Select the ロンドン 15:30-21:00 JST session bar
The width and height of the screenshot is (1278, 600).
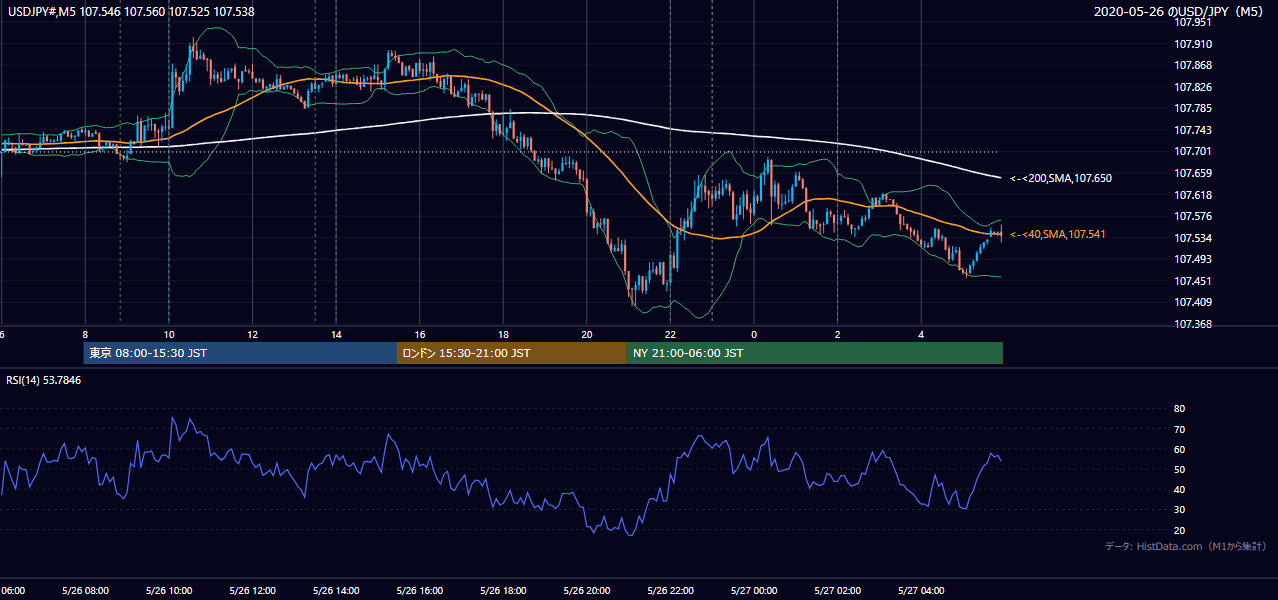[512, 353]
